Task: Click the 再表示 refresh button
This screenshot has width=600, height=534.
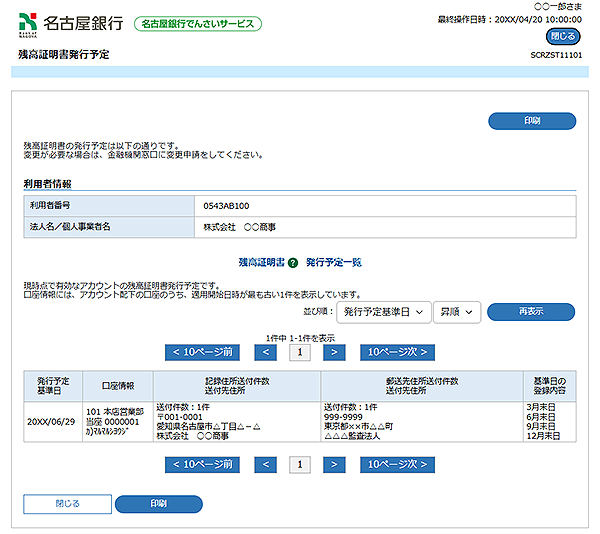Action: coord(530,312)
